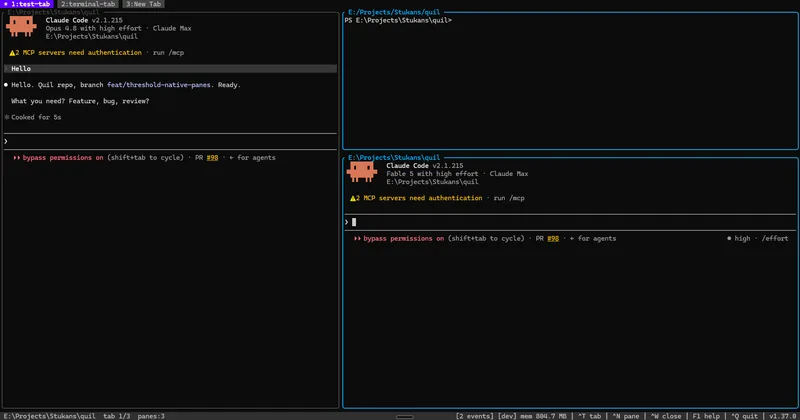Click the Claude mascot icon in Fable 5 pane
Viewport: 800px width, 420px height.
[x=362, y=171]
